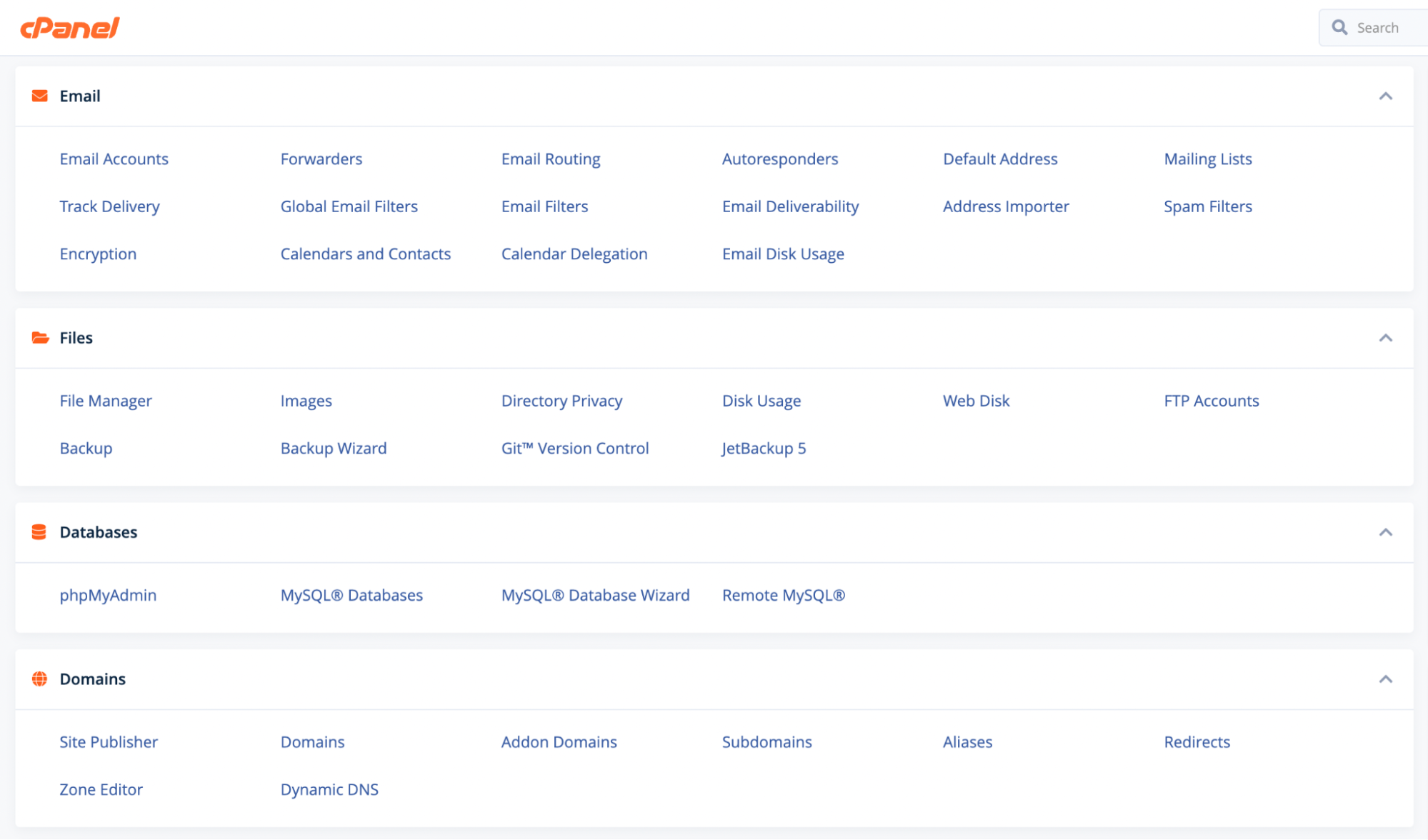Collapse the Email section chevron
1428x840 pixels.
pos(1385,96)
